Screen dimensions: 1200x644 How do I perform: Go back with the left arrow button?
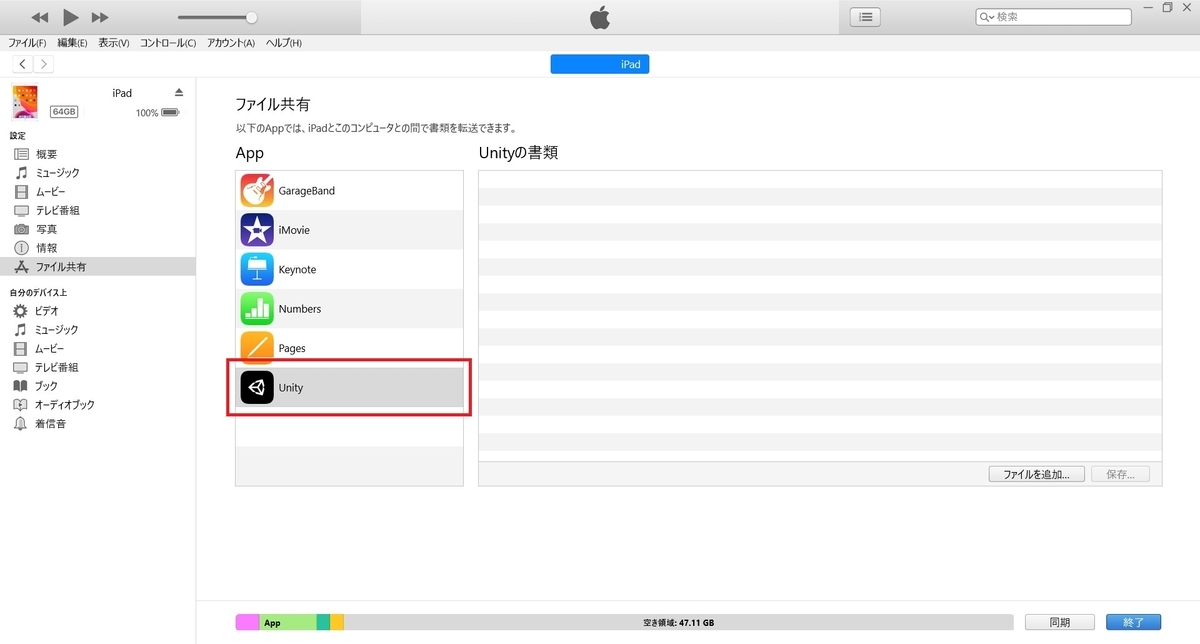click(22, 64)
